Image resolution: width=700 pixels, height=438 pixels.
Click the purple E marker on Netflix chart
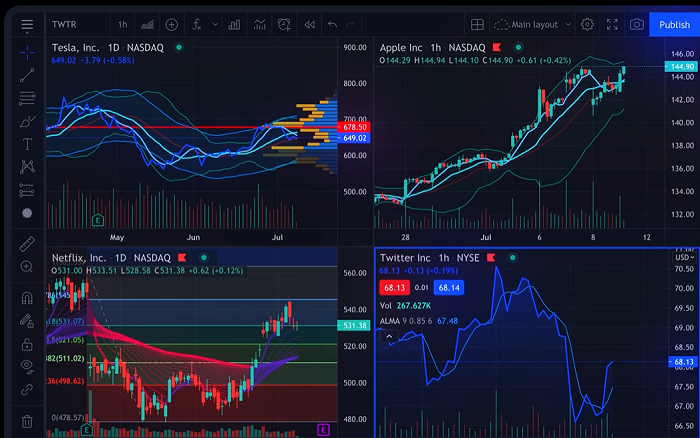(x=323, y=430)
